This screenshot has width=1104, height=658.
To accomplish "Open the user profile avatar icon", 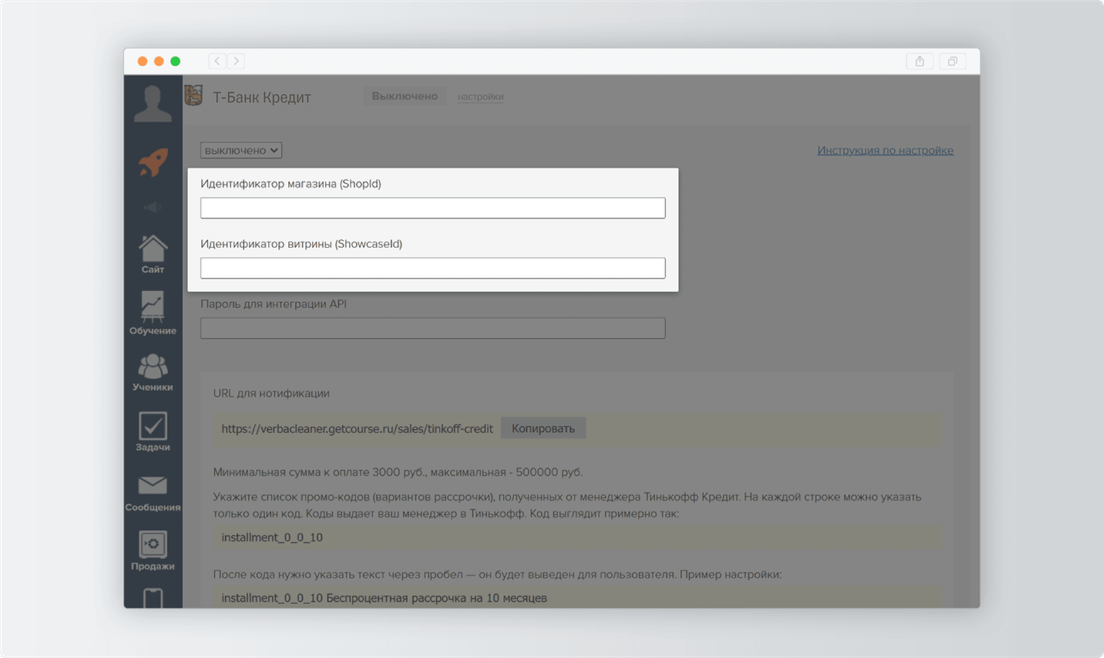I will (153, 103).
